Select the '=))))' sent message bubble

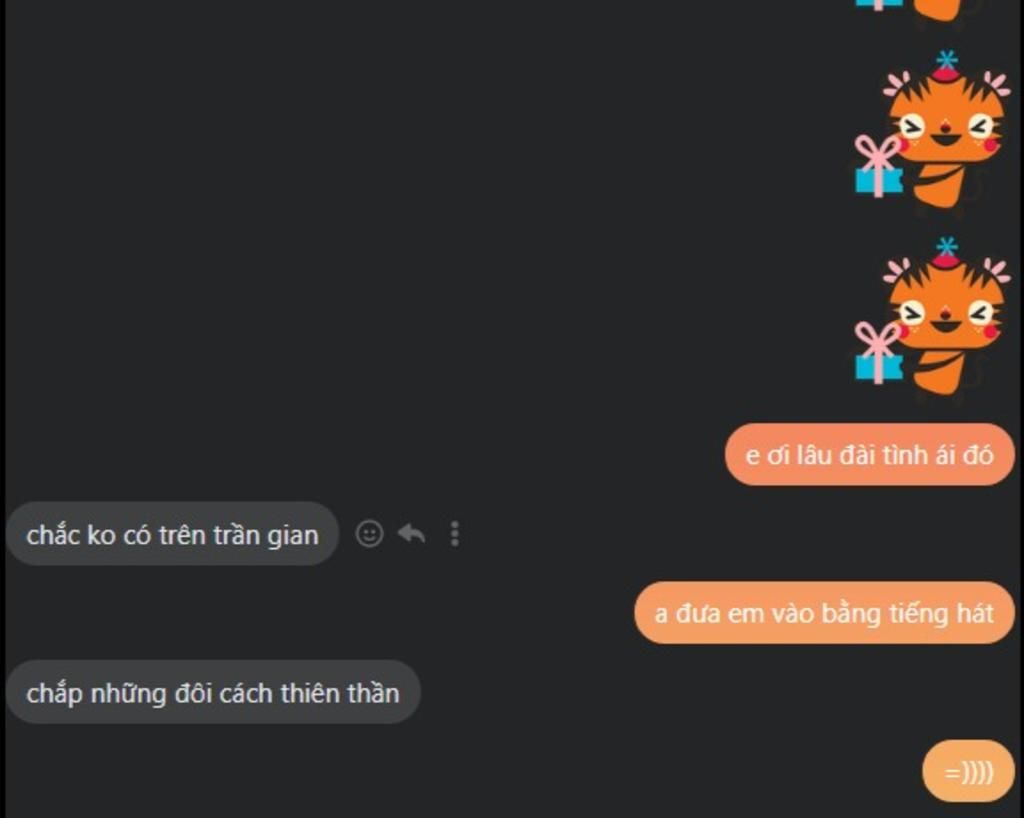point(968,771)
